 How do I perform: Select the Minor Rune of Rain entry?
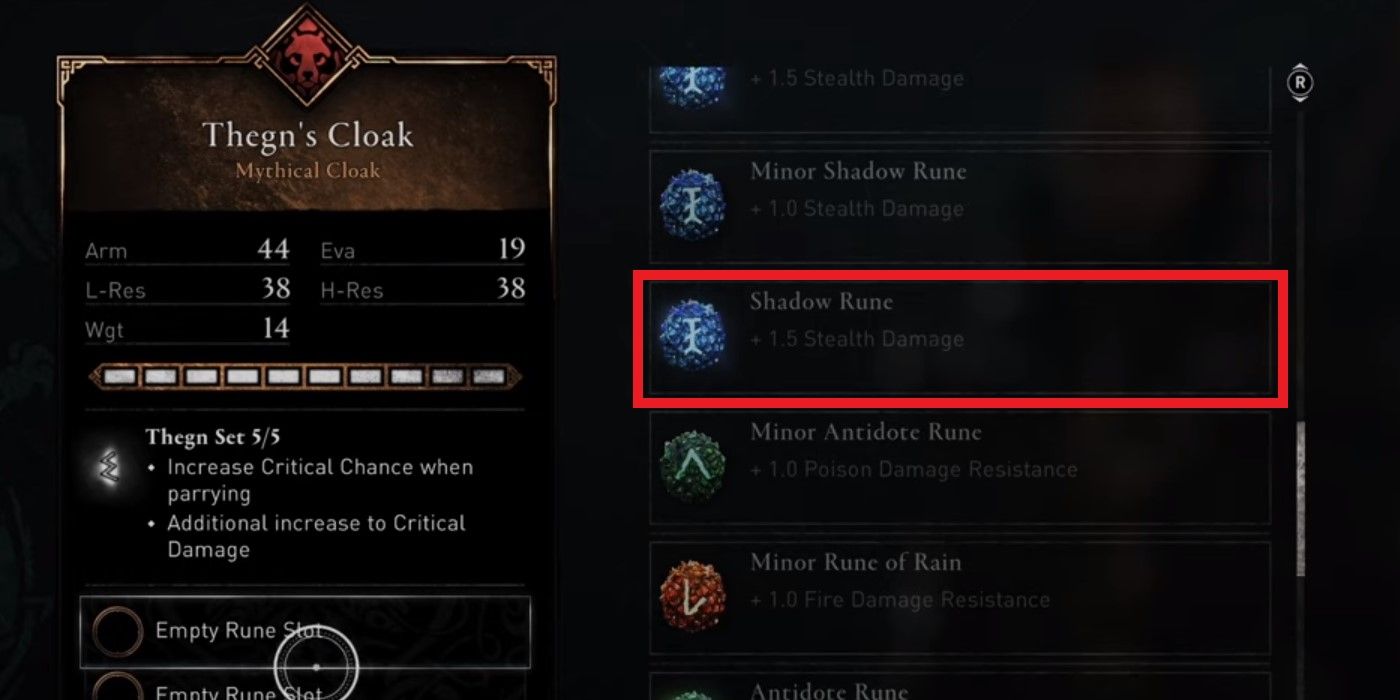tap(960, 598)
